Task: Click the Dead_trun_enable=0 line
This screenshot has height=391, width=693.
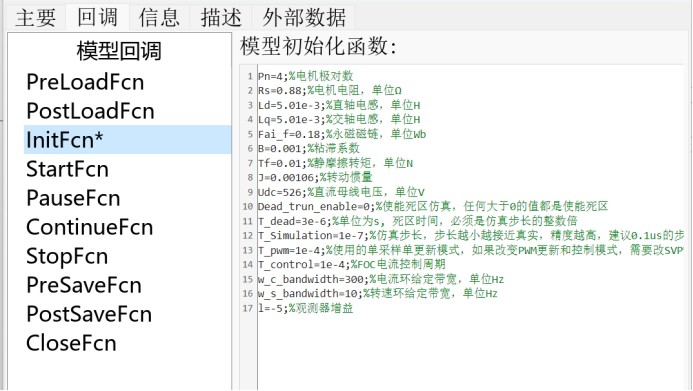Action: pyautogui.click(x=433, y=206)
